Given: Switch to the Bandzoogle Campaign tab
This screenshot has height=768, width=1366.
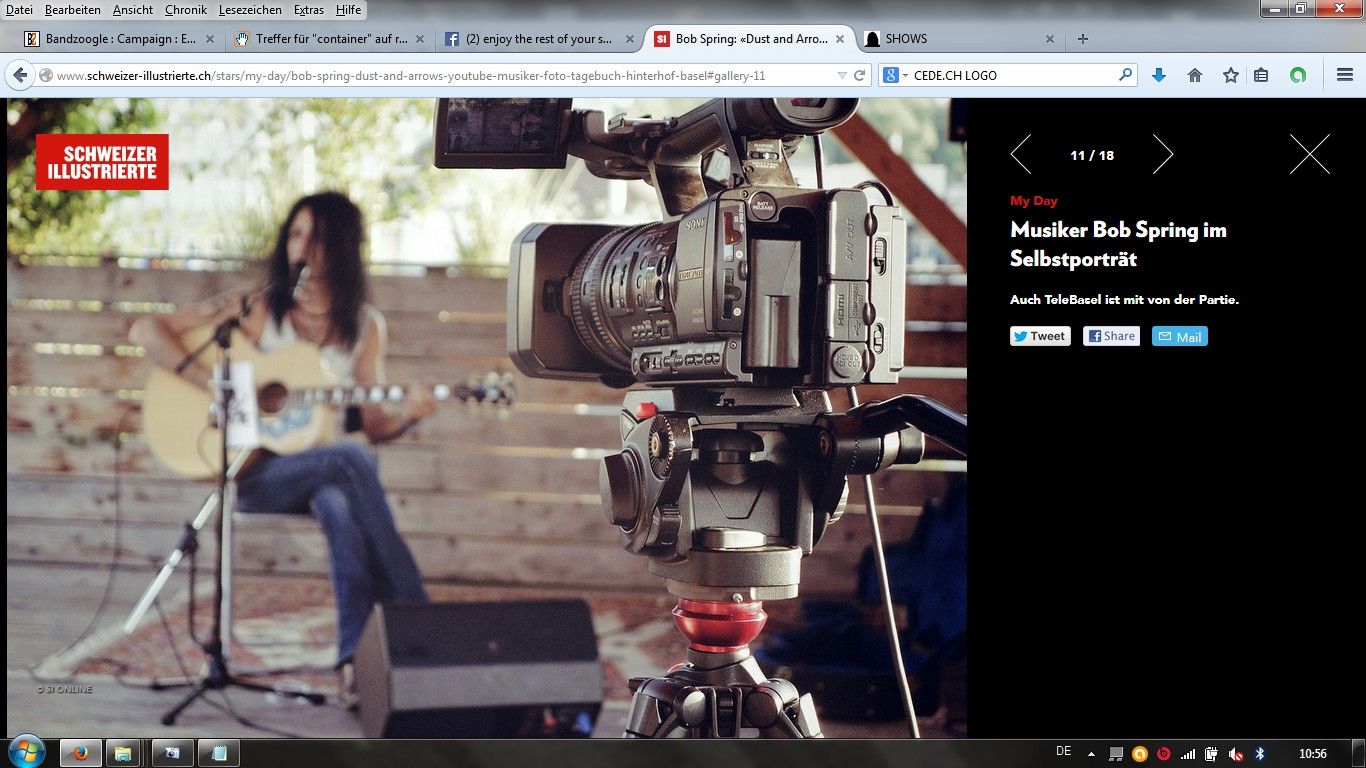Looking at the screenshot, I should 118,39.
